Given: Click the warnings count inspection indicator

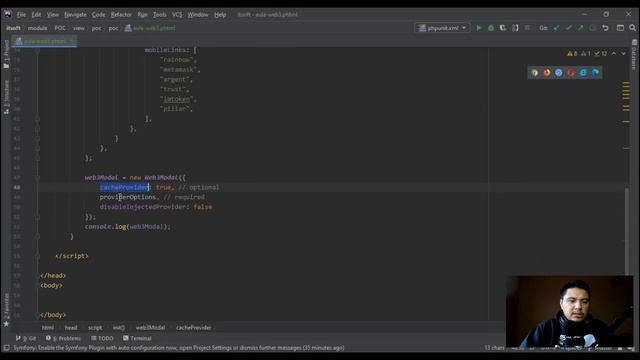Looking at the screenshot, I should click(572, 53).
